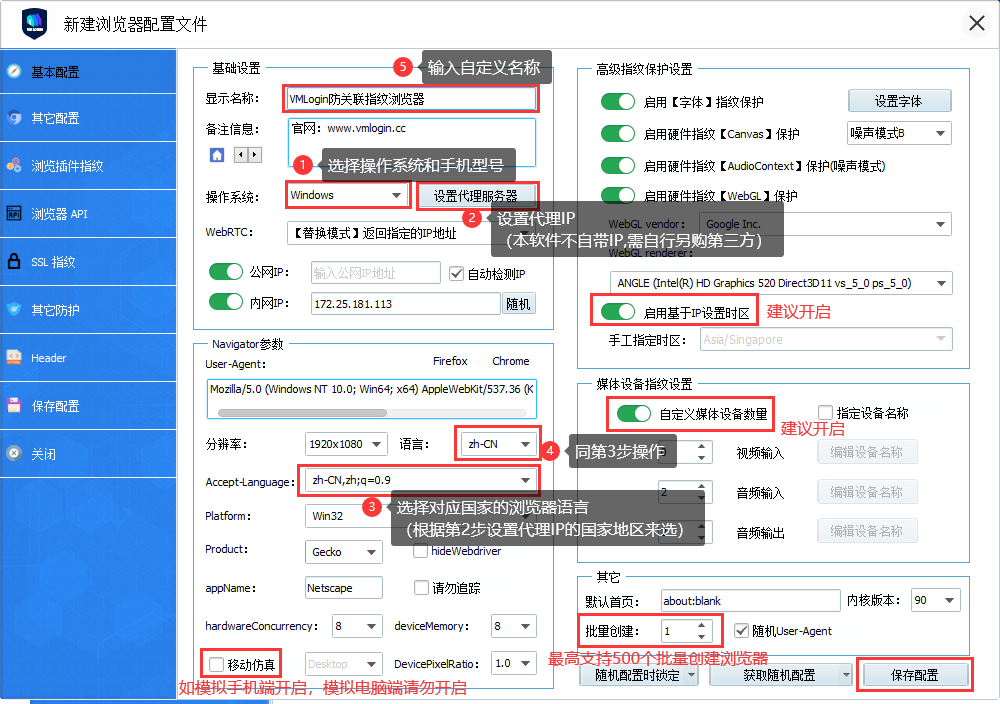Click the 其它防护 shield icon

pyautogui.click(x=14, y=309)
